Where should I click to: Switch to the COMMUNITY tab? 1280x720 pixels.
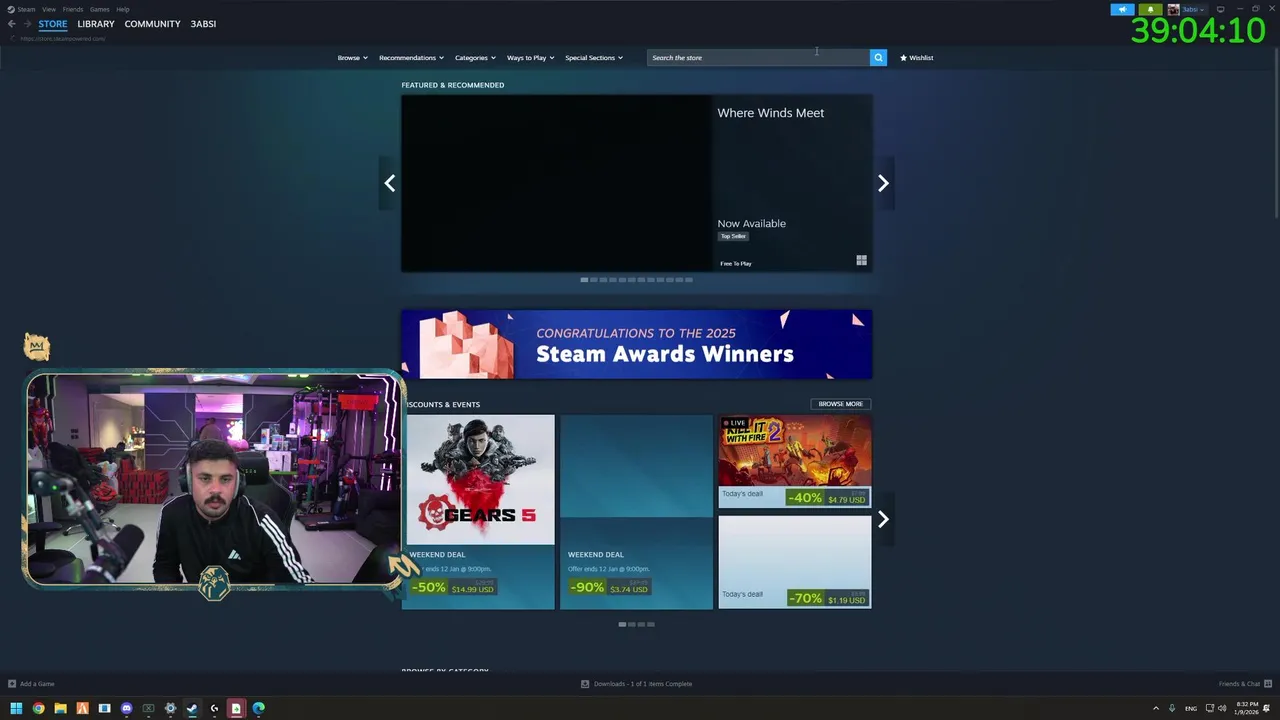pos(152,24)
